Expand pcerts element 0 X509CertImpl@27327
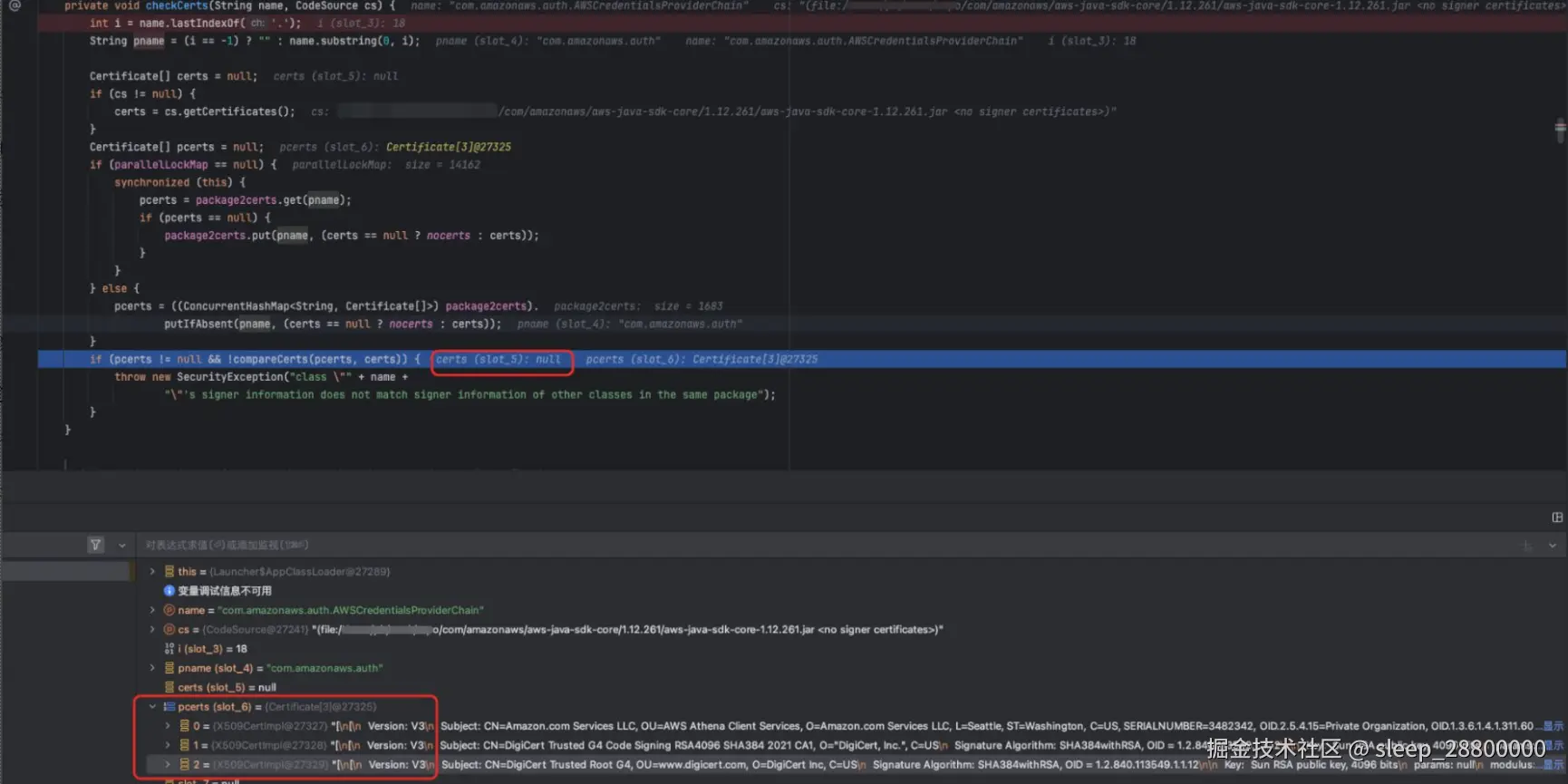1568x784 pixels. click(x=168, y=726)
